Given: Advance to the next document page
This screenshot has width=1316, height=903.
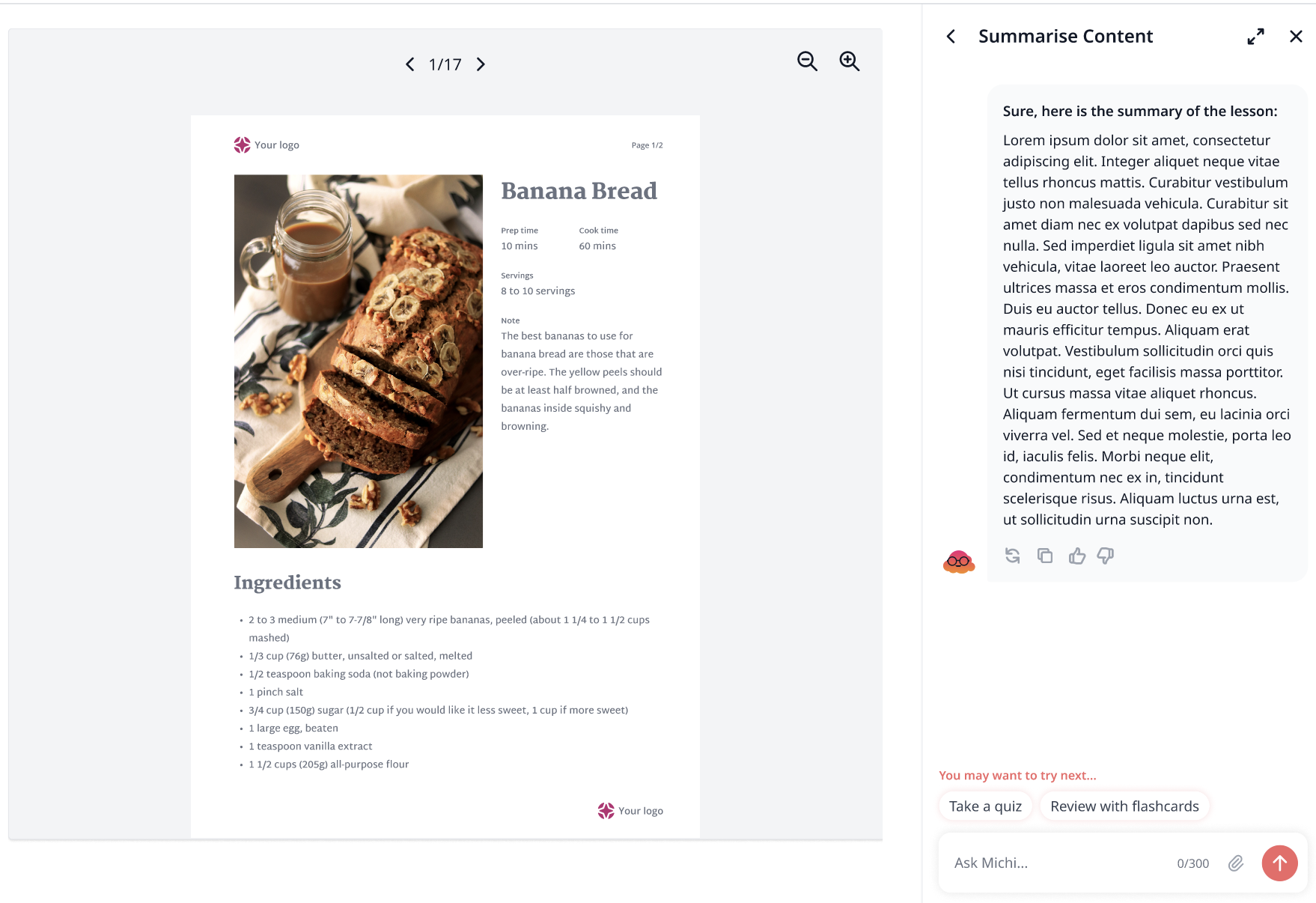Looking at the screenshot, I should [x=481, y=64].
